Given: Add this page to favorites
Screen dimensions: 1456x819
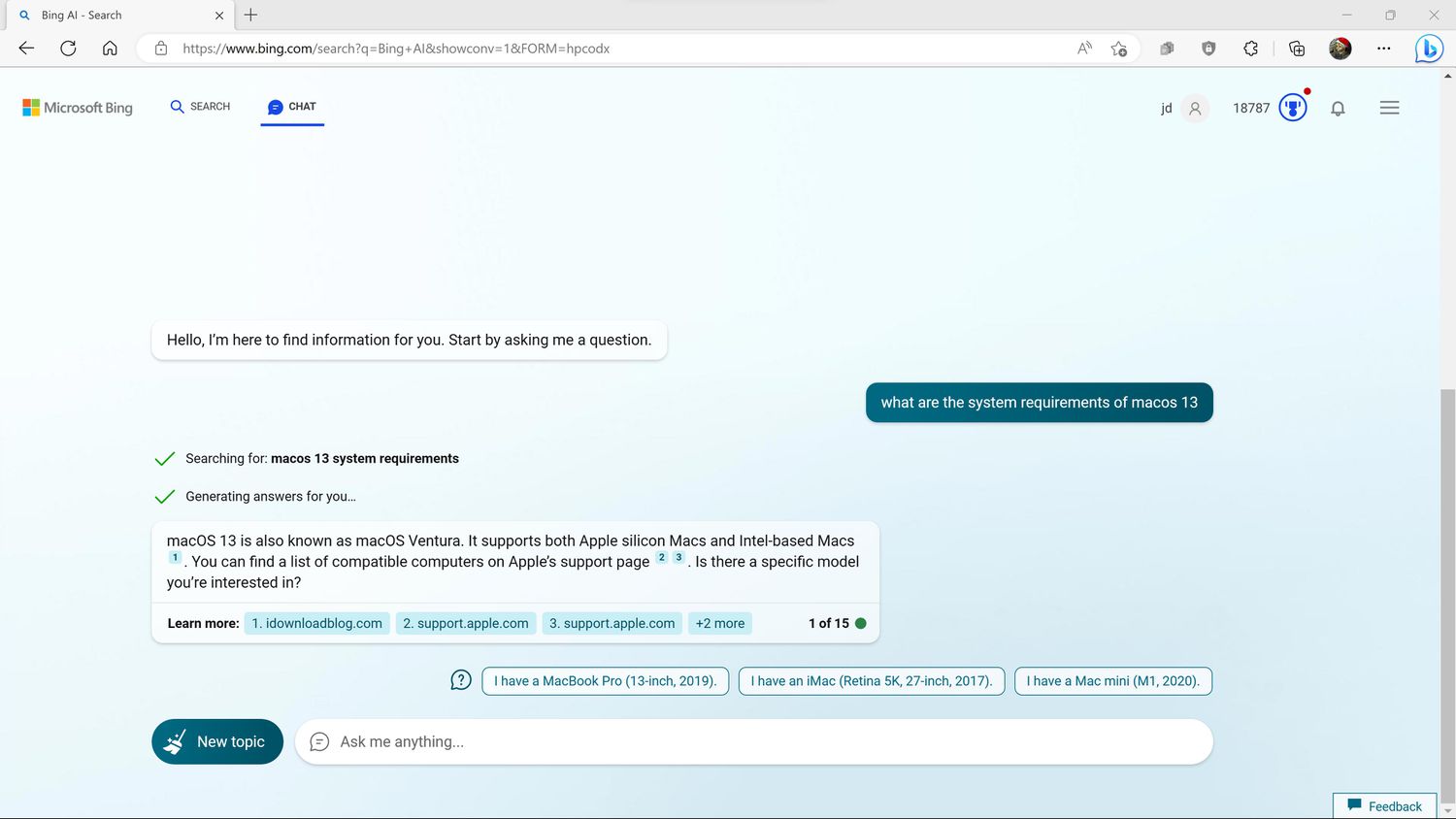Looking at the screenshot, I should 1119,49.
